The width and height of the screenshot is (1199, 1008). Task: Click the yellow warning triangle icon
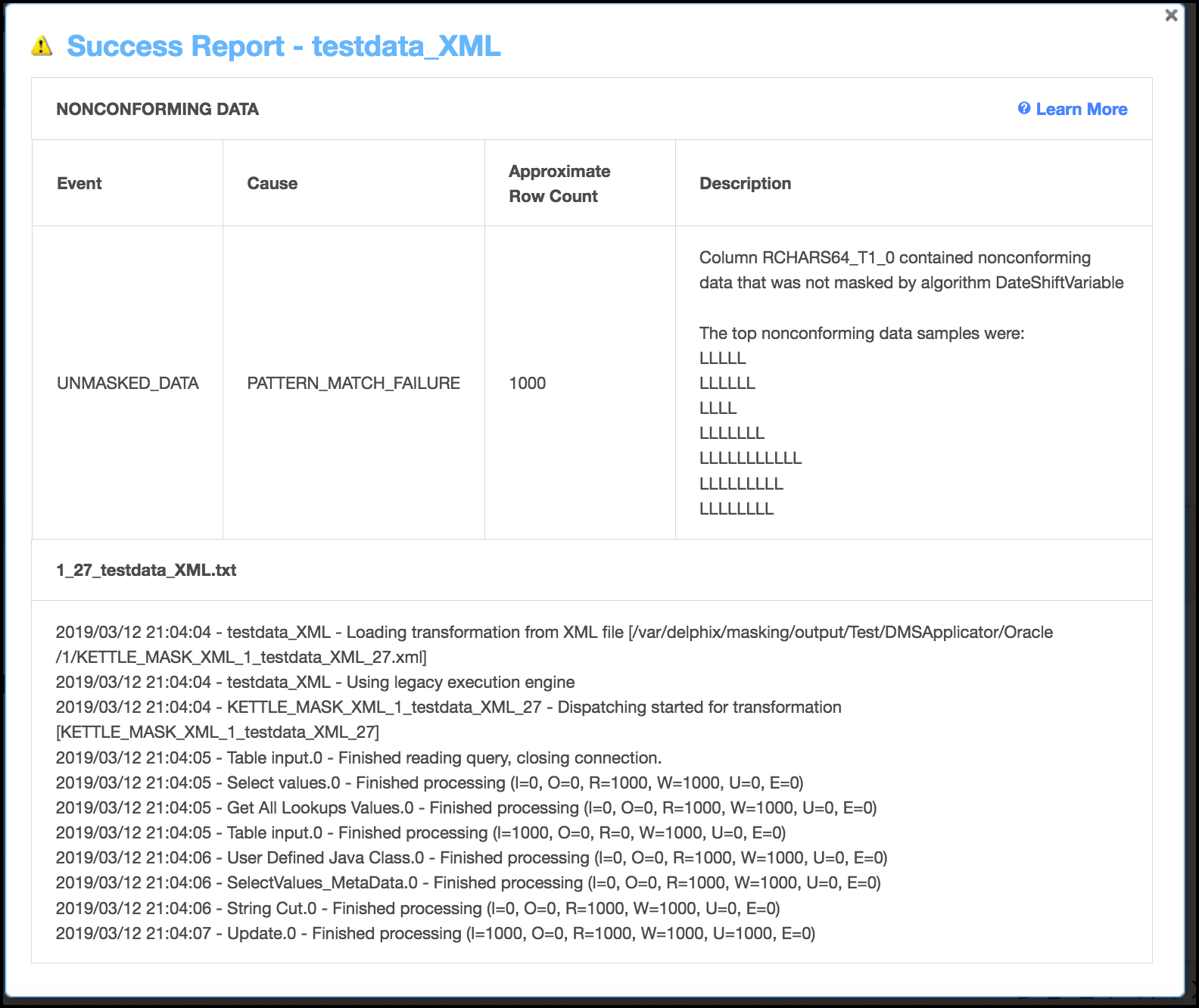coord(42,46)
